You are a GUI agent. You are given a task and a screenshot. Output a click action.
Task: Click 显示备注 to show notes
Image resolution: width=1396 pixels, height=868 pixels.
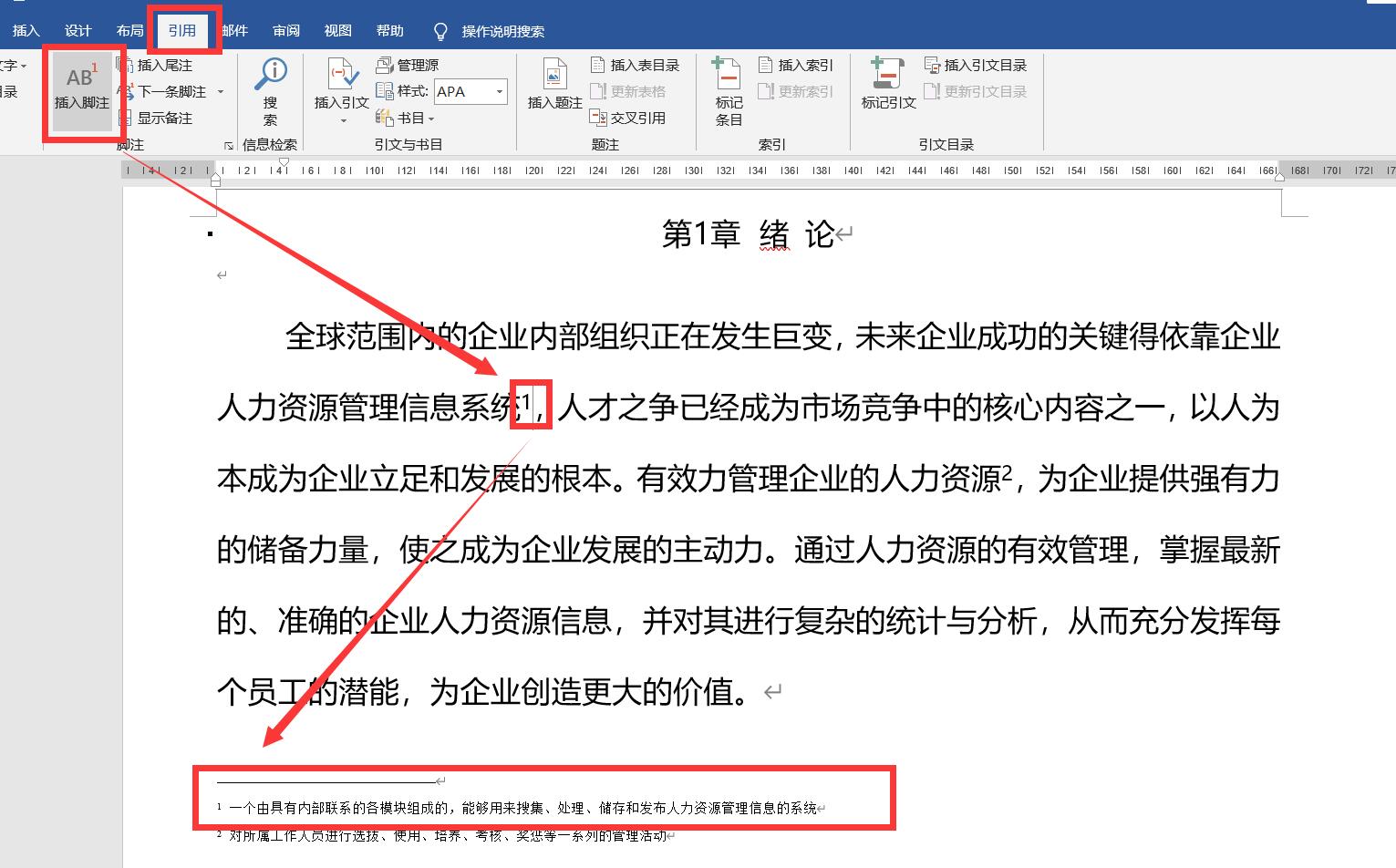click(x=162, y=118)
